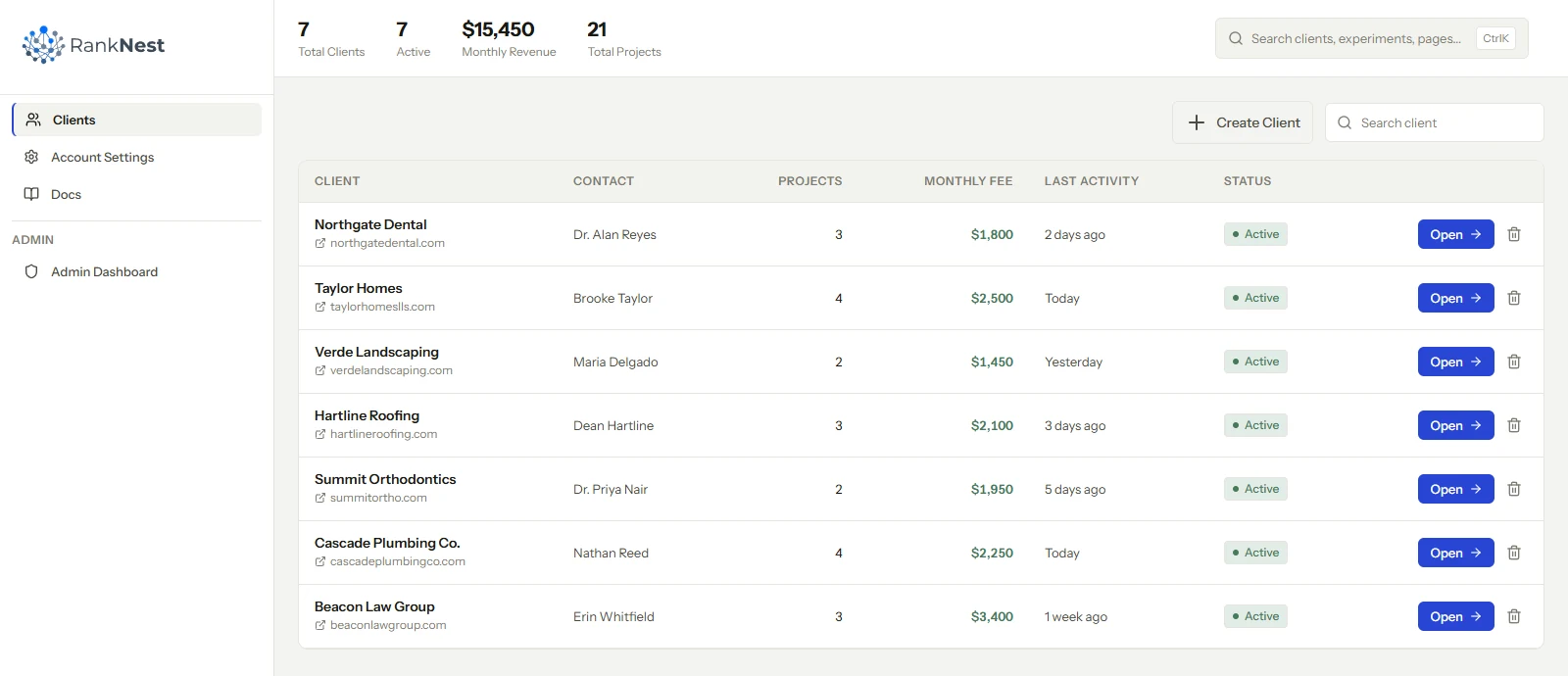Click the Active status badge for Northgate Dental
The width and height of the screenshot is (1568, 676).
point(1255,234)
